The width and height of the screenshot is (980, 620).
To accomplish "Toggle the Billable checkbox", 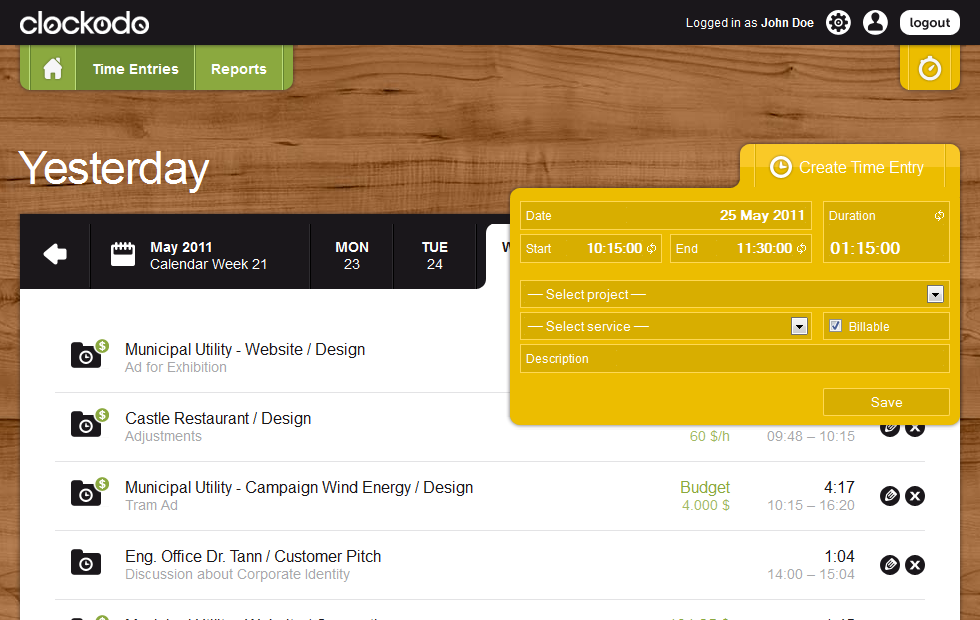I will [835, 326].
